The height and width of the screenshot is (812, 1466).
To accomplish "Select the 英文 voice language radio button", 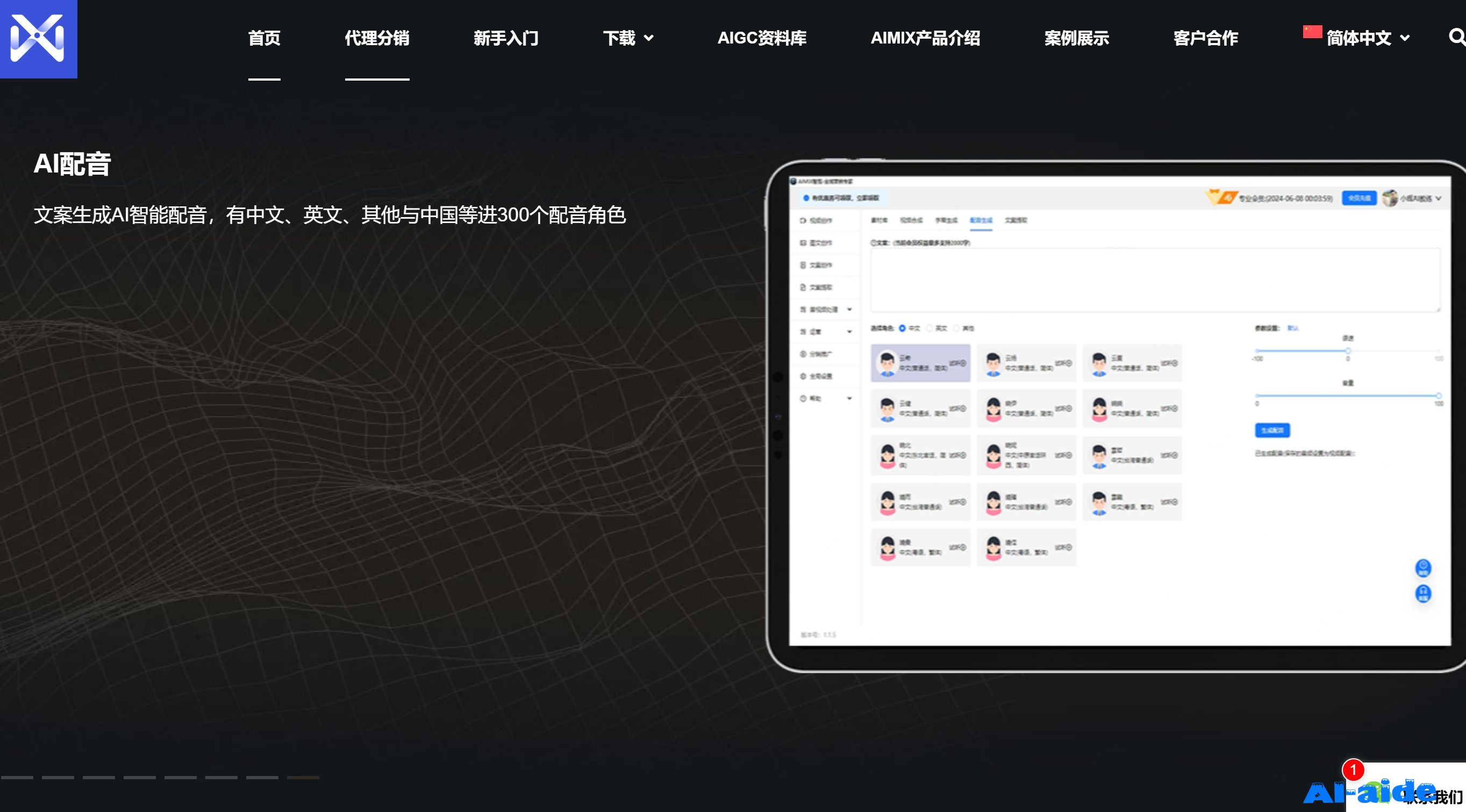I will 929,328.
